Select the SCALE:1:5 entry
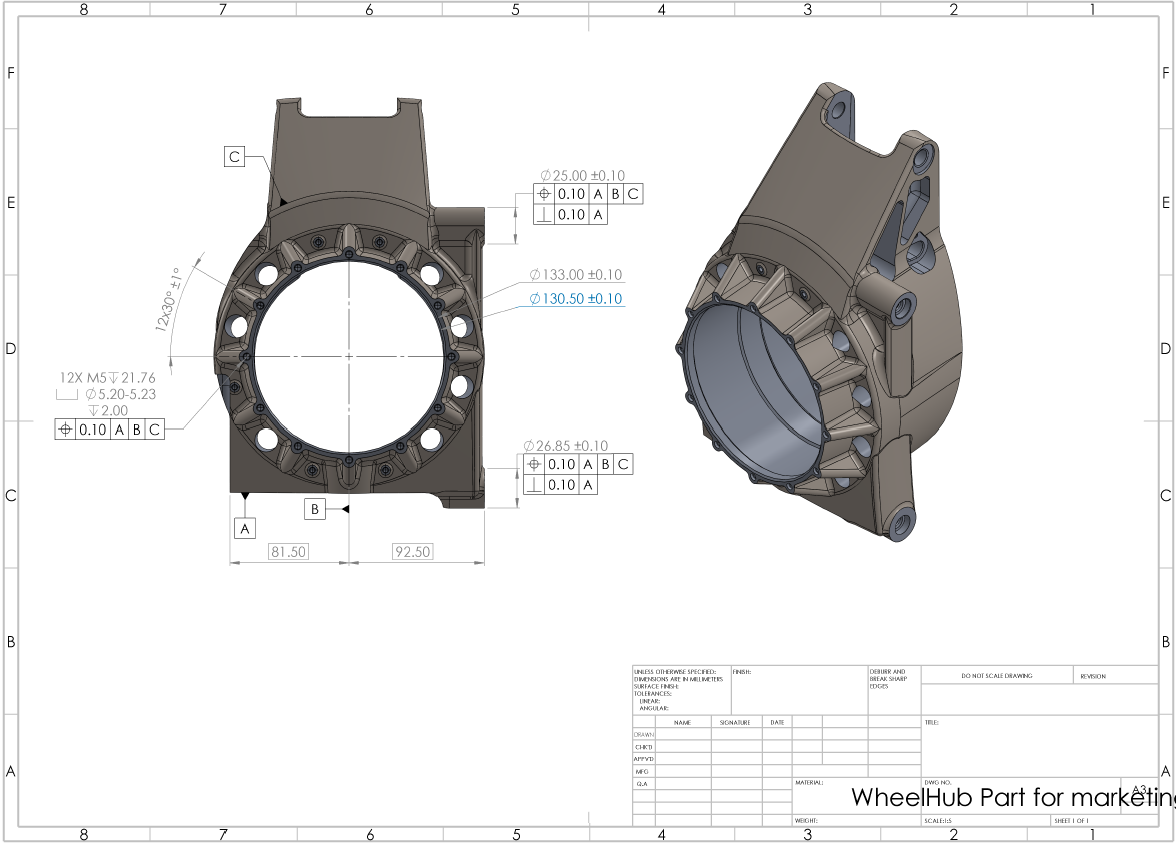1176x843 pixels. click(938, 820)
